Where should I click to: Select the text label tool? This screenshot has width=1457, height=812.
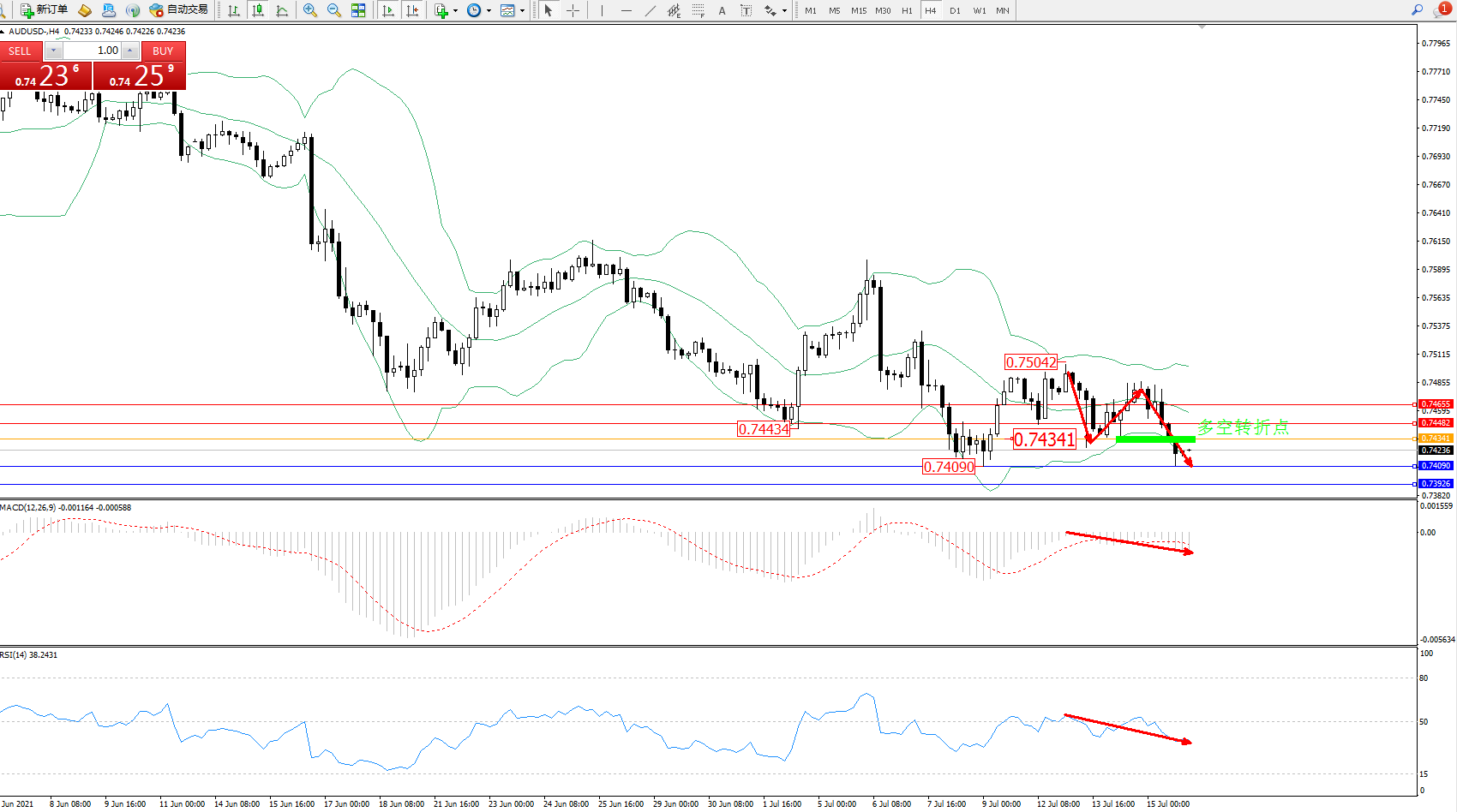tap(746, 10)
